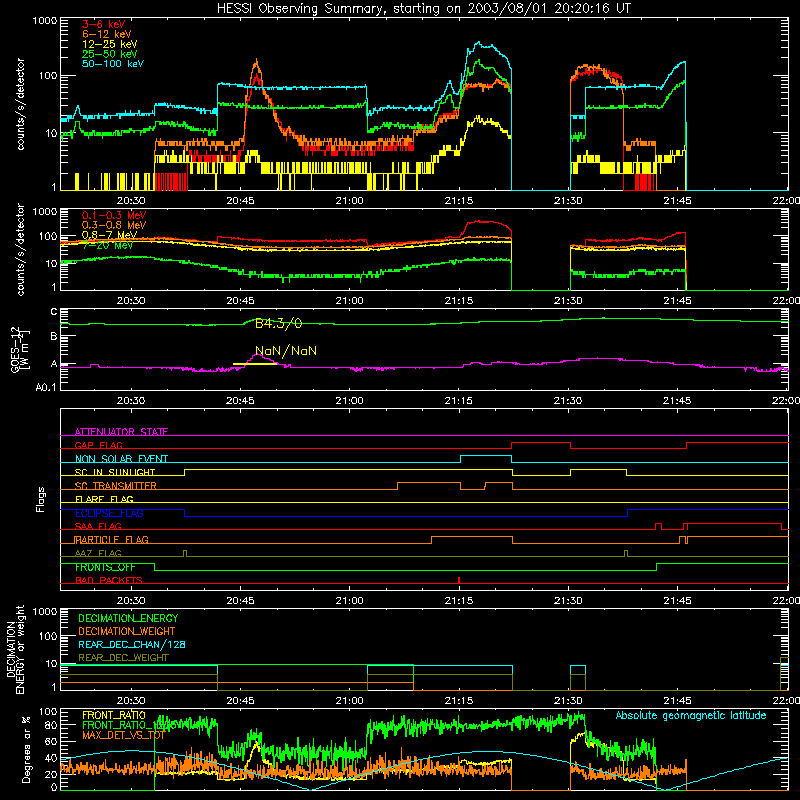Click the GOES-12 axis label
The width and height of the screenshot is (800, 800).
tap(20, 349)
